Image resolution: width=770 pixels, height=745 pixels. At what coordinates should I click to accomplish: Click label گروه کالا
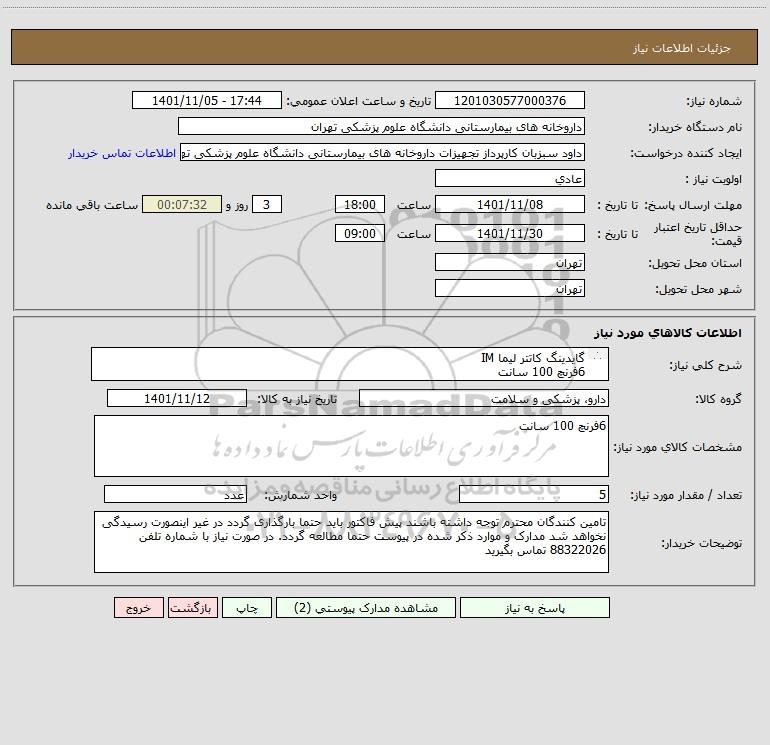point(718,400)
